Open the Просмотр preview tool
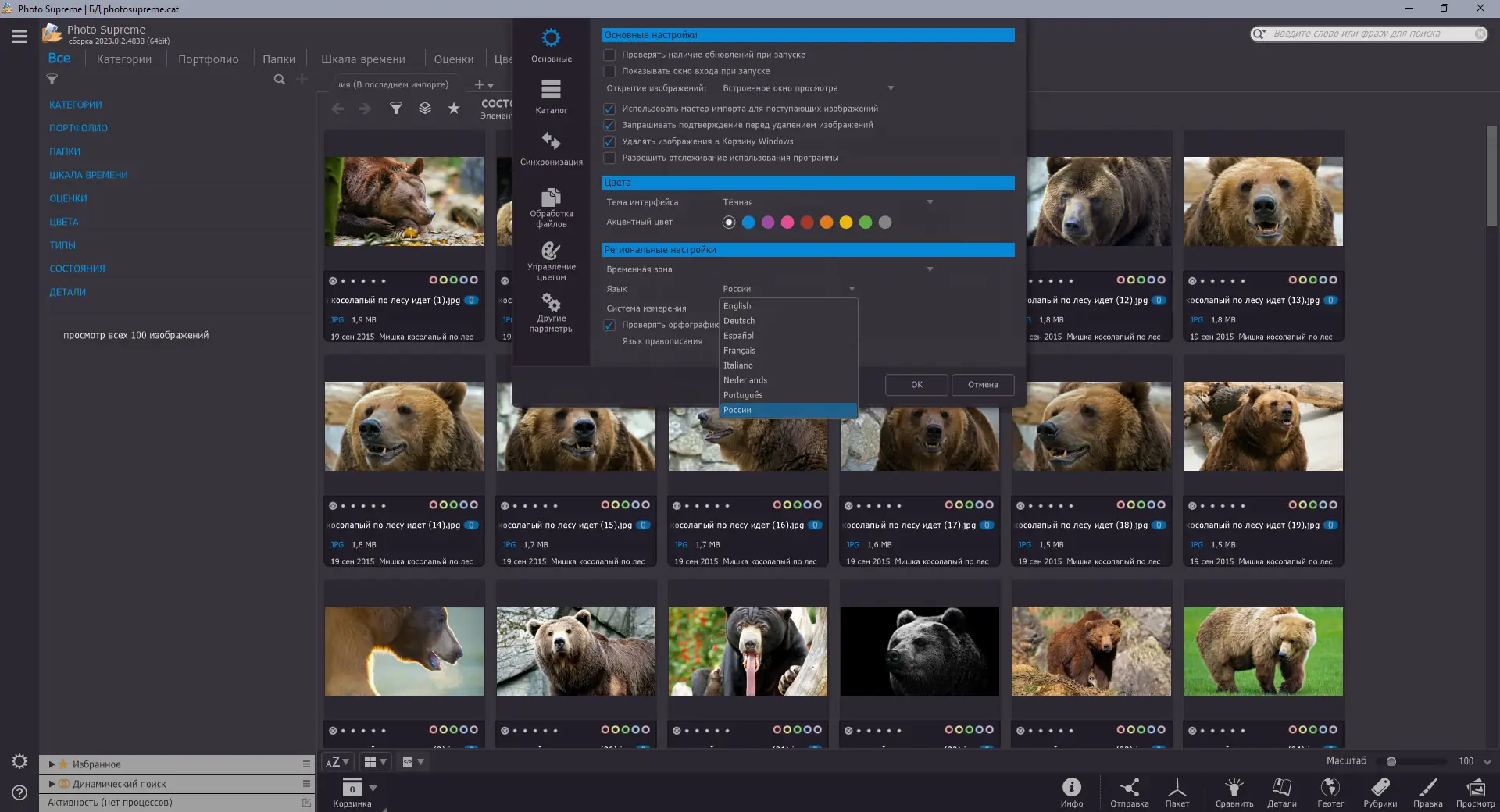 point(1476,792)
